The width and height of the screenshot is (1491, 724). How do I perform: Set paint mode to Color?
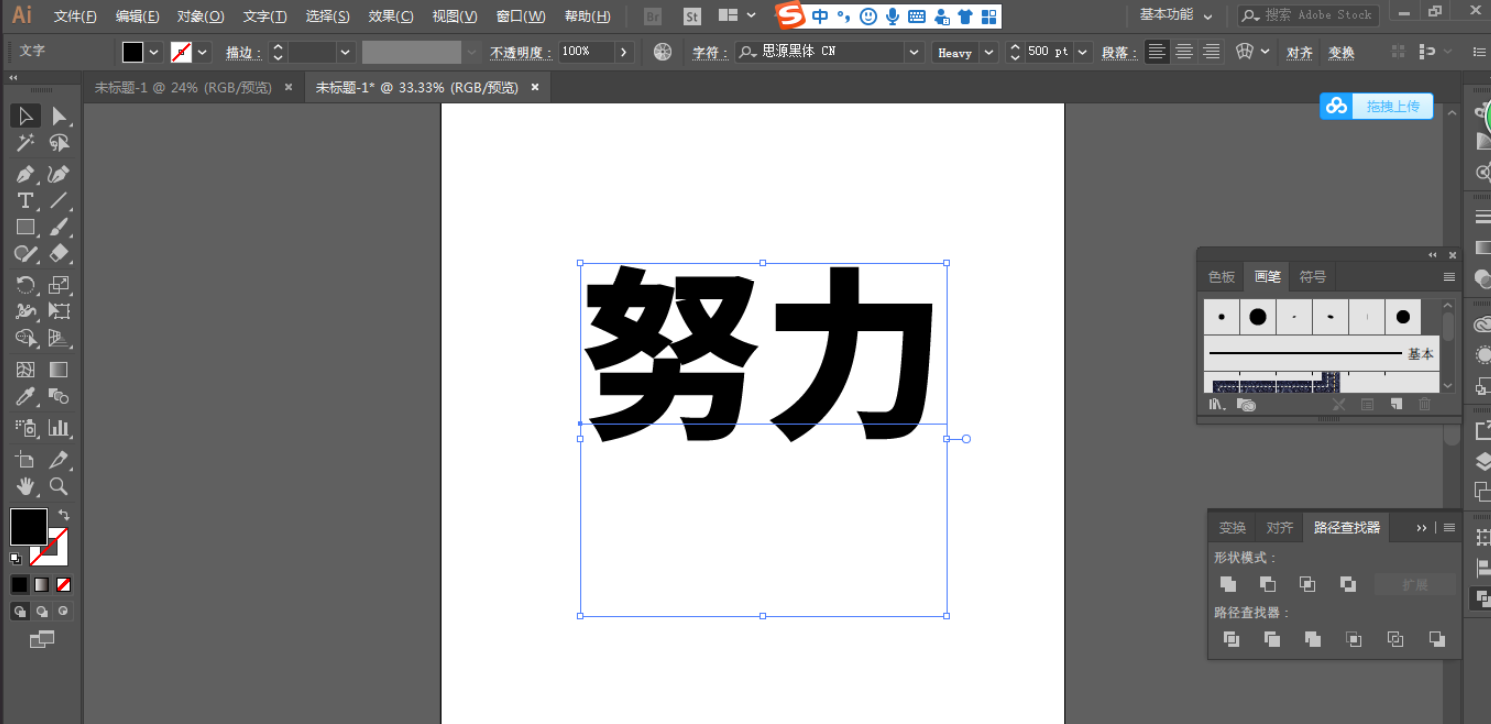point(20,584)
